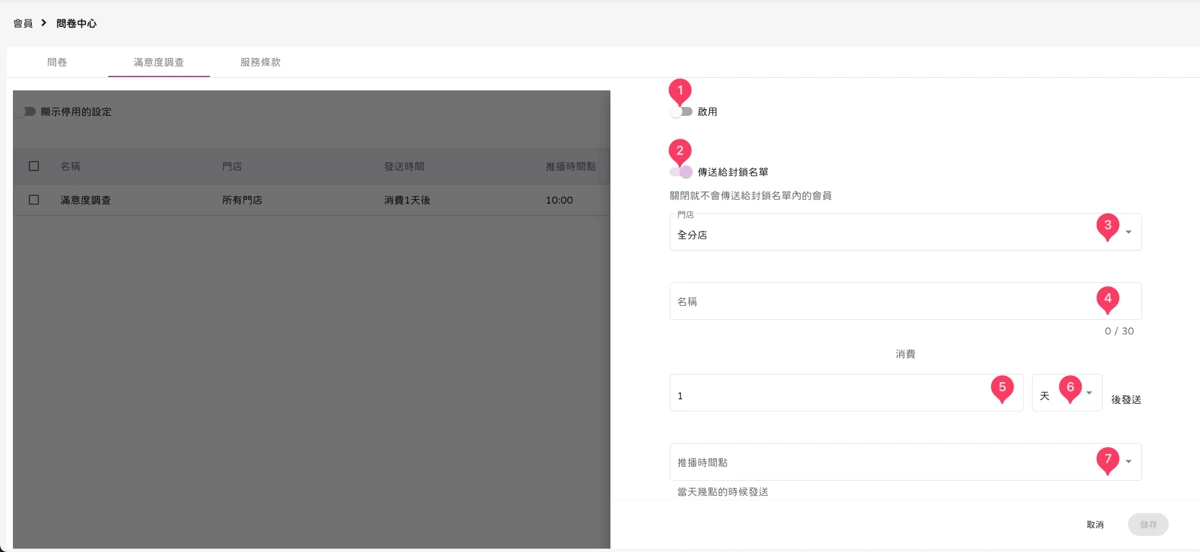
Task: Check the 滿意度調查 row checkbox
Action: pyautogui.click(x=34, y=200)
